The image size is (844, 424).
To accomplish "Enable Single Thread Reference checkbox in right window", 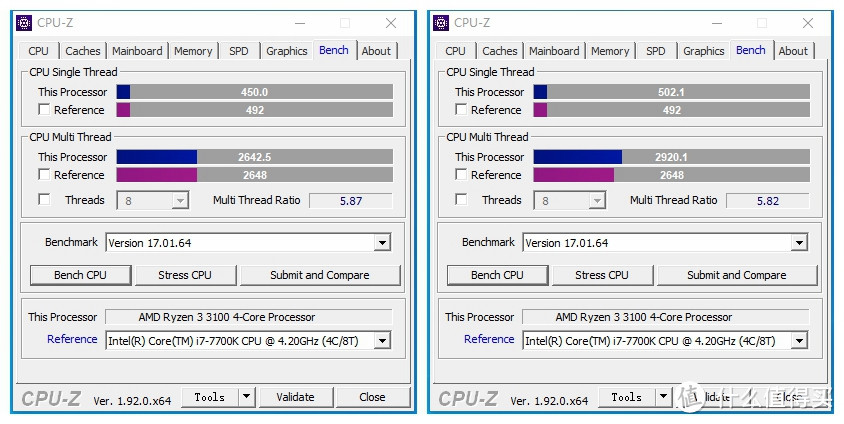I will (461, 109).
